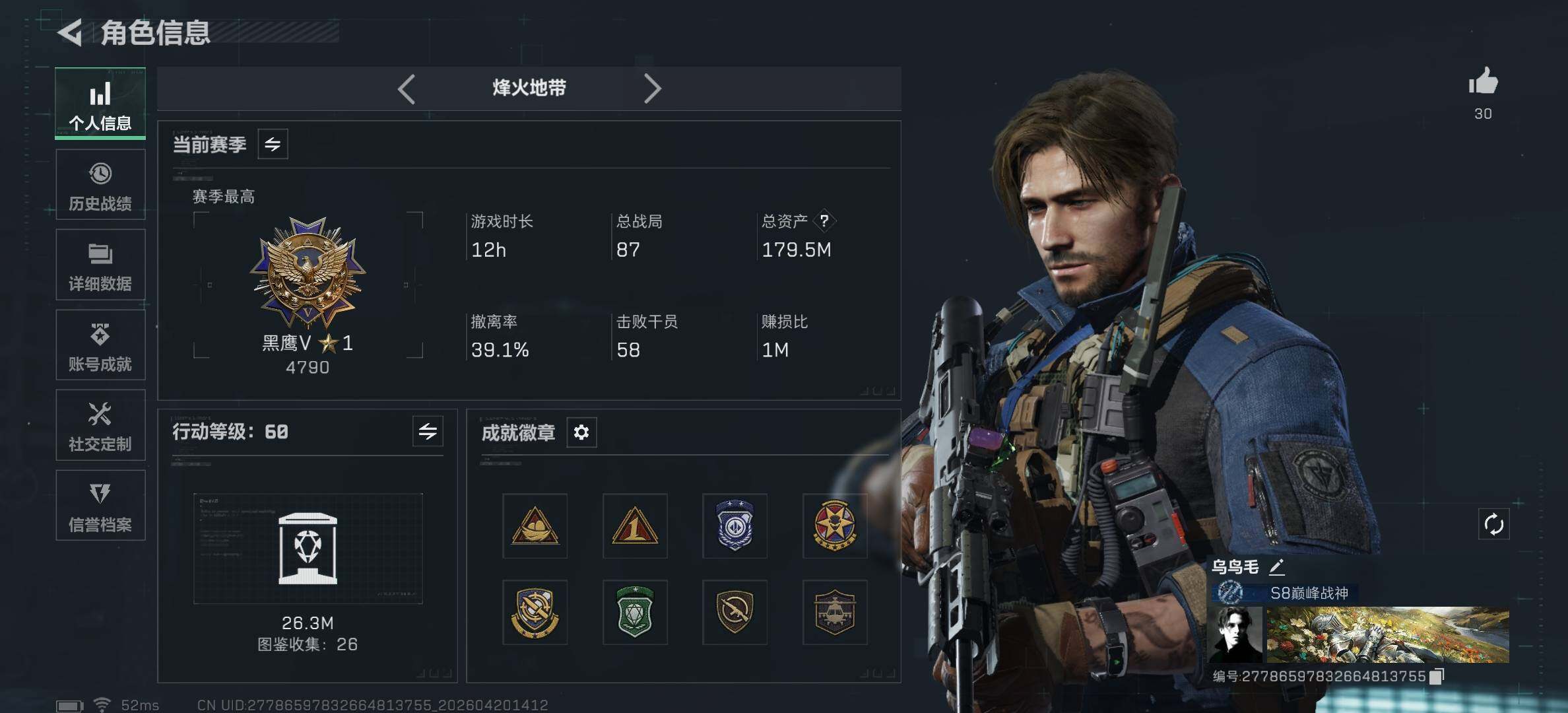Click the rotate character refresh icon
Screen dimensions: 1568x713
[1493, 525]
